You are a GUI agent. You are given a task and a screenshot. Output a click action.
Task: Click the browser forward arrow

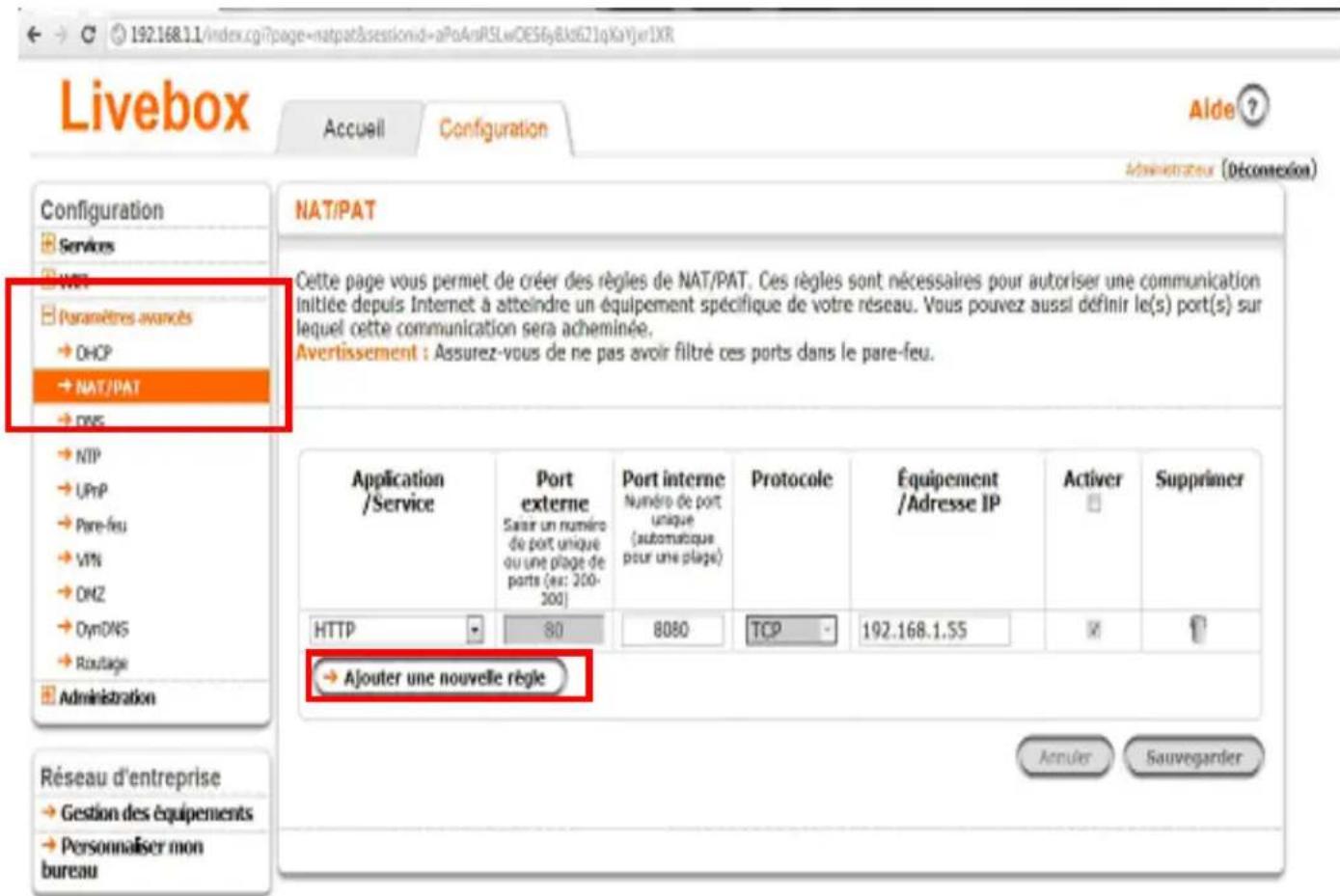pyautogui.click(x=60, y=35)
